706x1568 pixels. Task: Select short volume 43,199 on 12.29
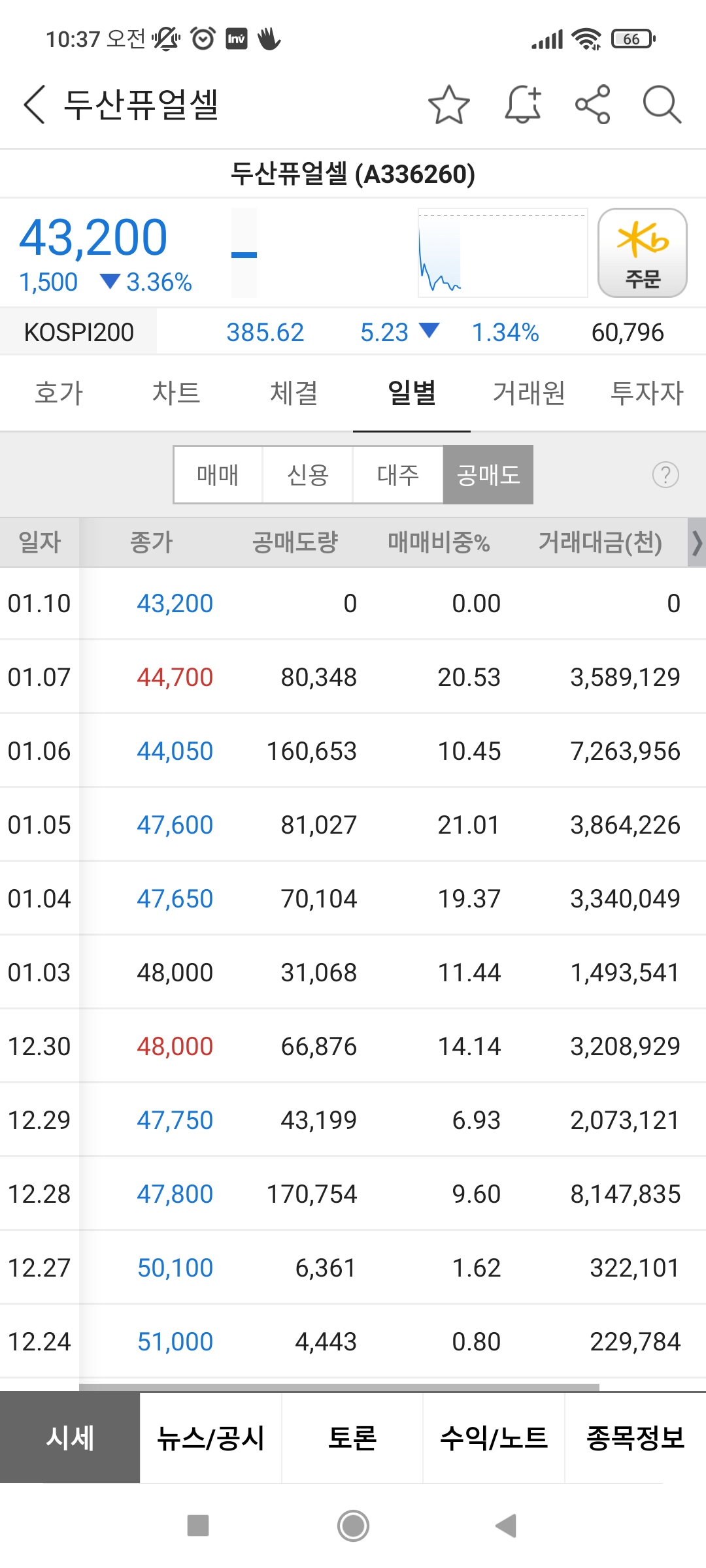pos(319,1120)
